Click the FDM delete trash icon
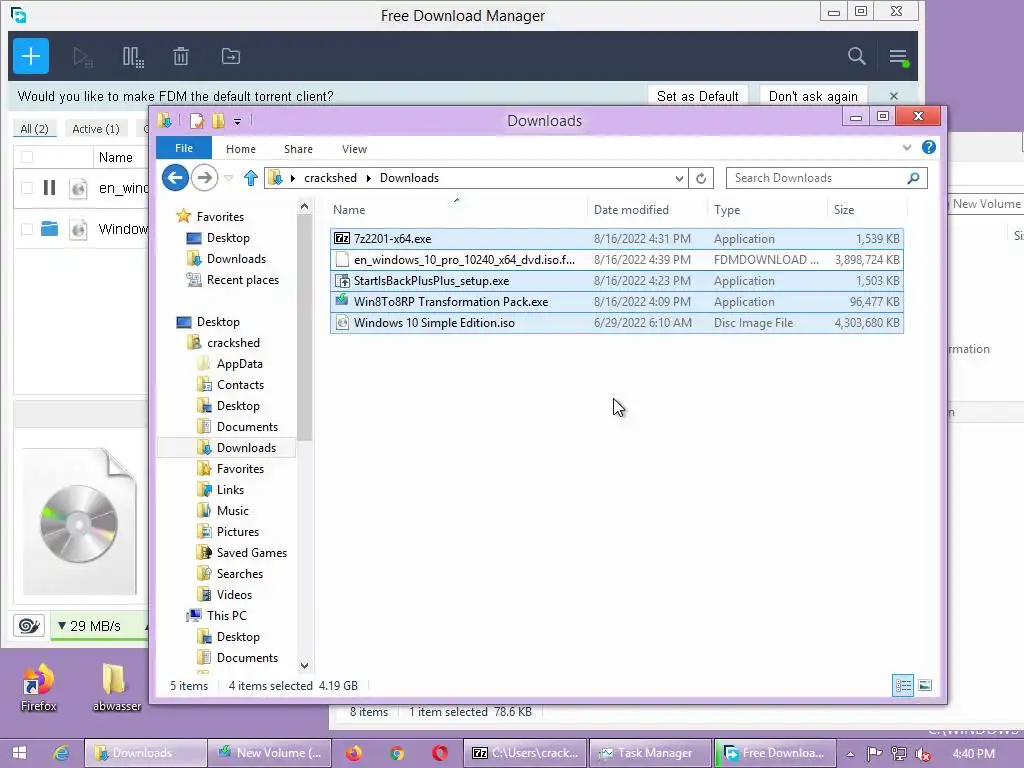Image resolution: width=1024 pixels, height=768 pixels. click(181, 57)
